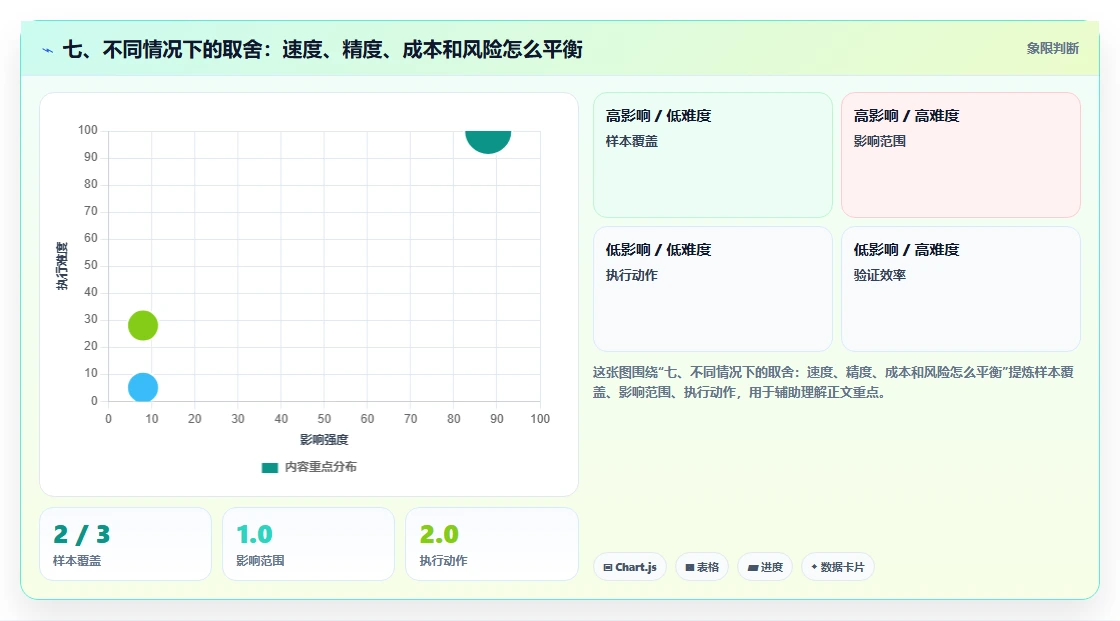Open the 高影响 / 高难度 quadrant card
The width and height of the screenshot is (1120, 621).
click(x=961, y=155)
